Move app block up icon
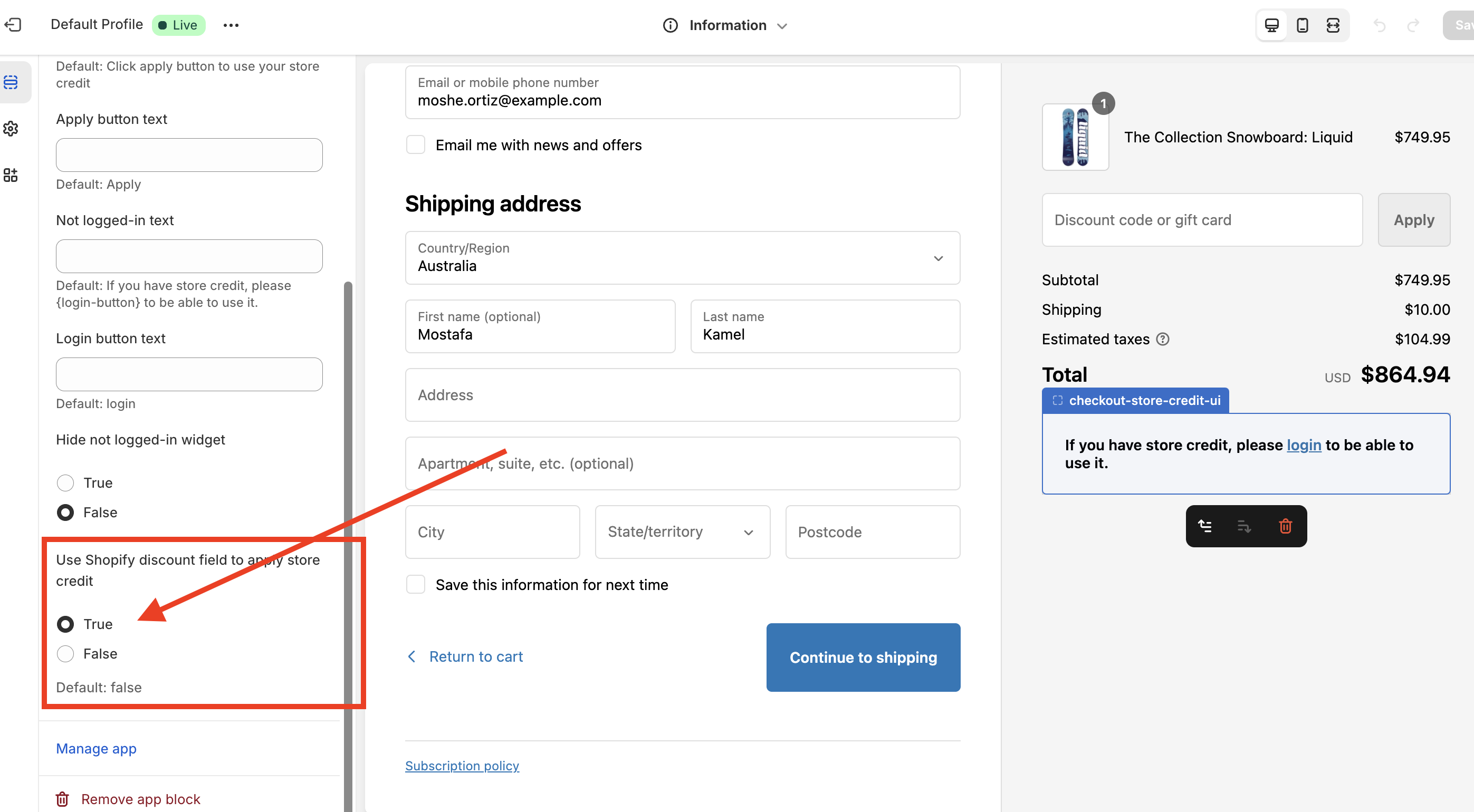 click(1205, 526)
